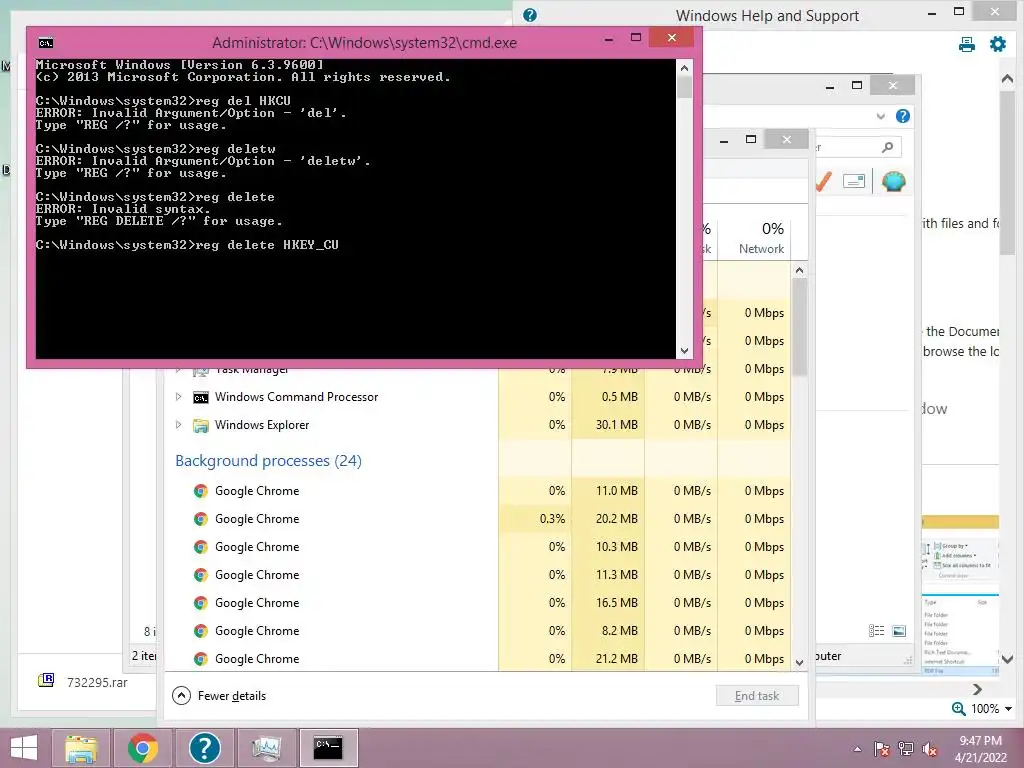Click the Explorer search input box

point(857,148)
